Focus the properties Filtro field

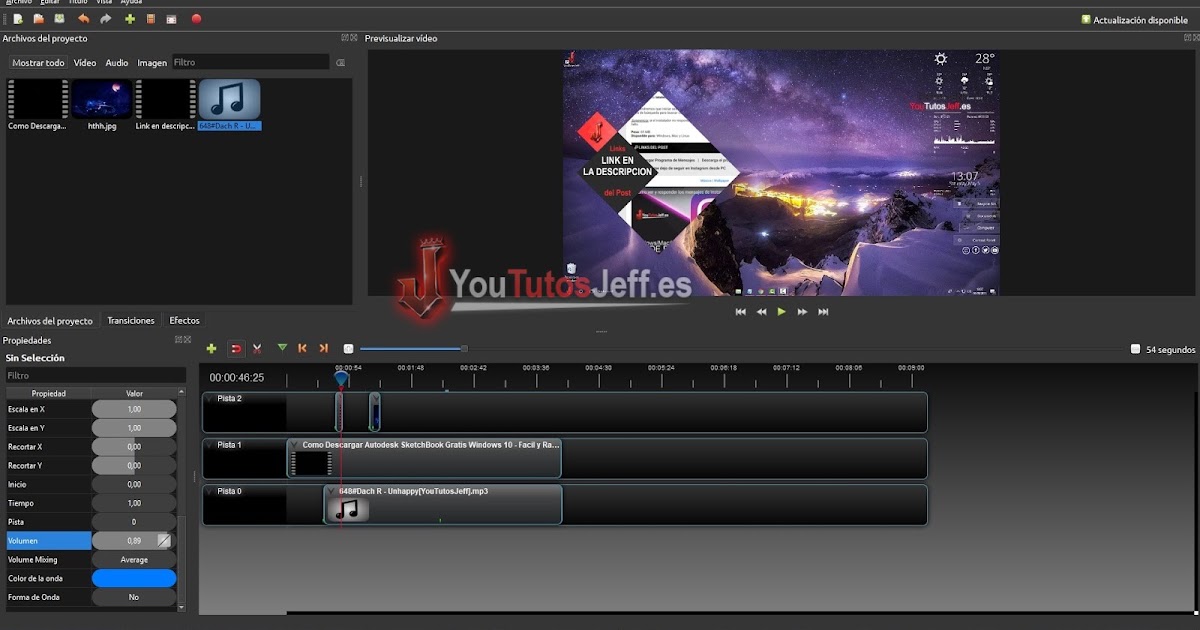[x=95, y=376]
